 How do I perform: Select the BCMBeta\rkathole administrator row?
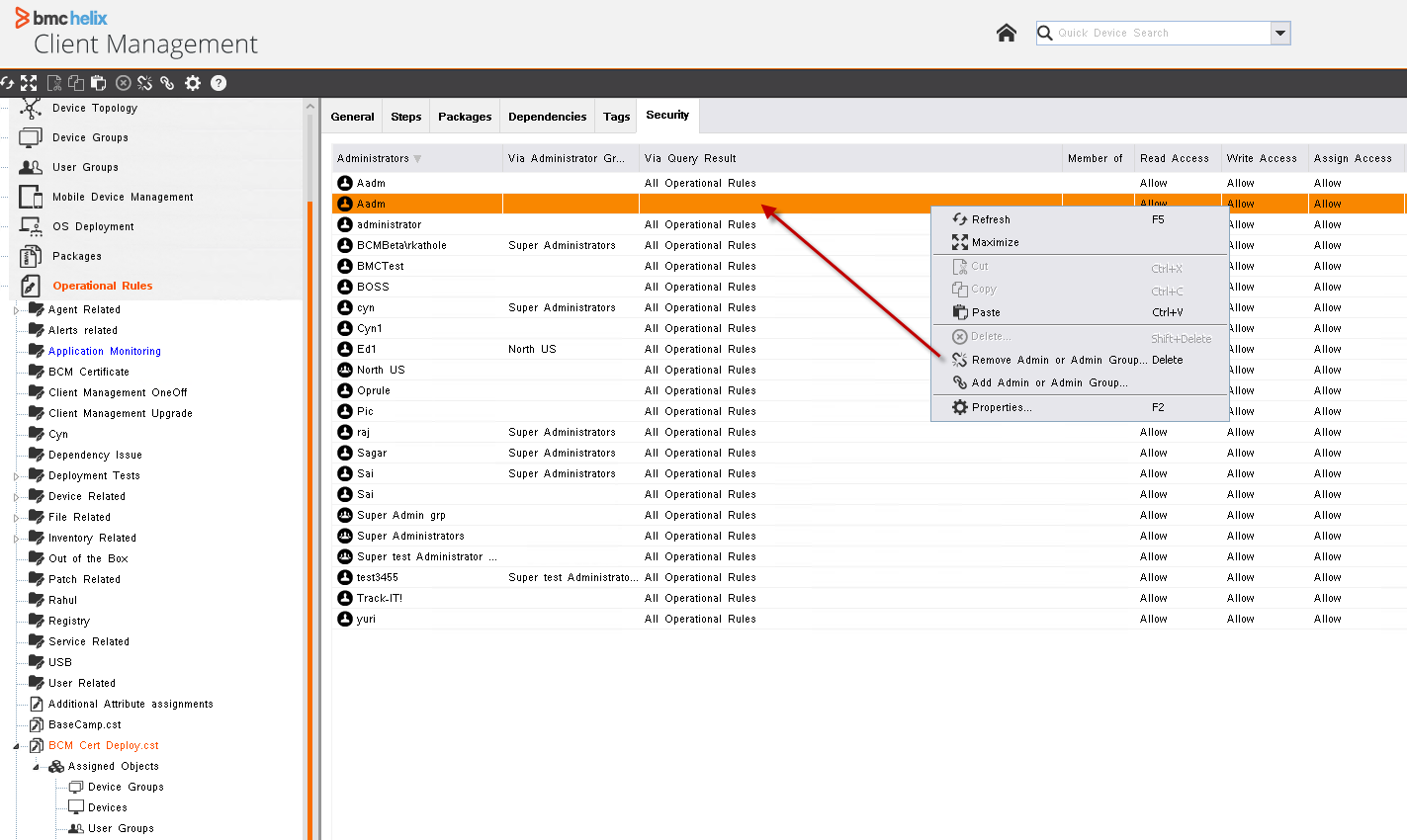click(868, 245)
